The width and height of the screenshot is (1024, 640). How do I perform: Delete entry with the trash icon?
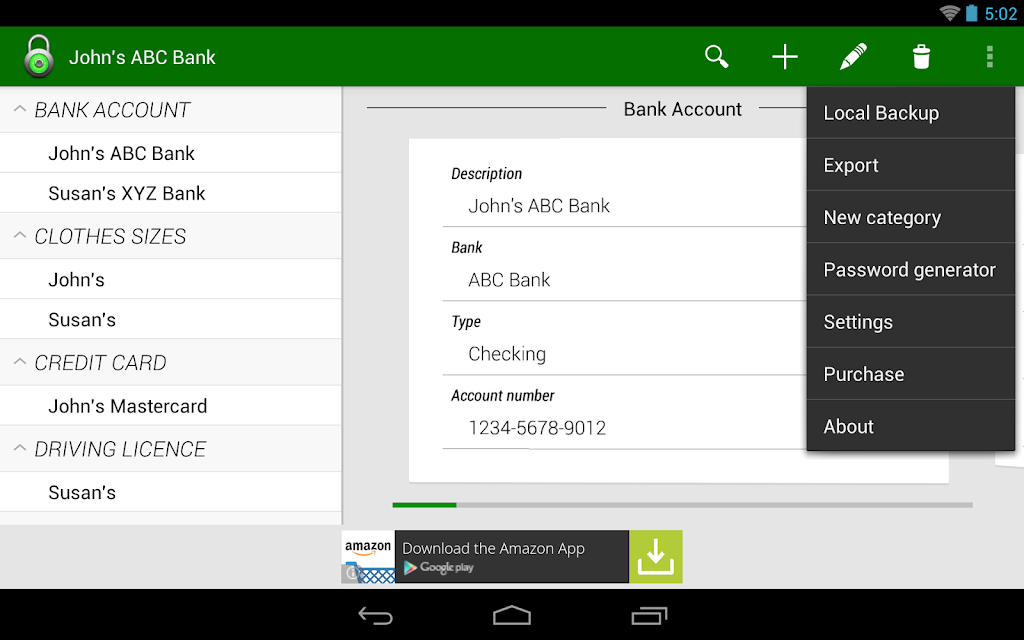[921, 57]
